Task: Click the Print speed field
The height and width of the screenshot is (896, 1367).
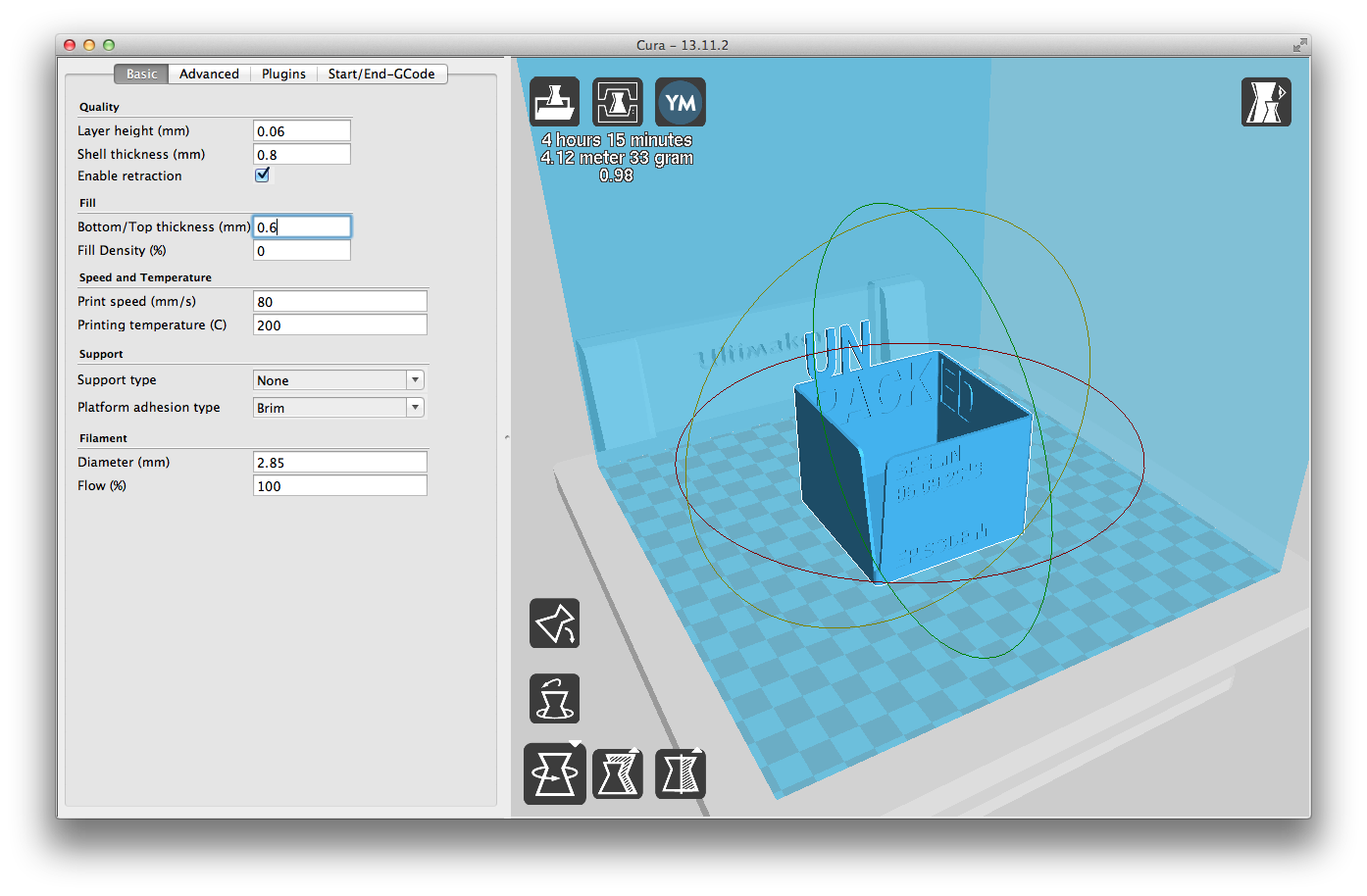Action: tap(339, 302)
